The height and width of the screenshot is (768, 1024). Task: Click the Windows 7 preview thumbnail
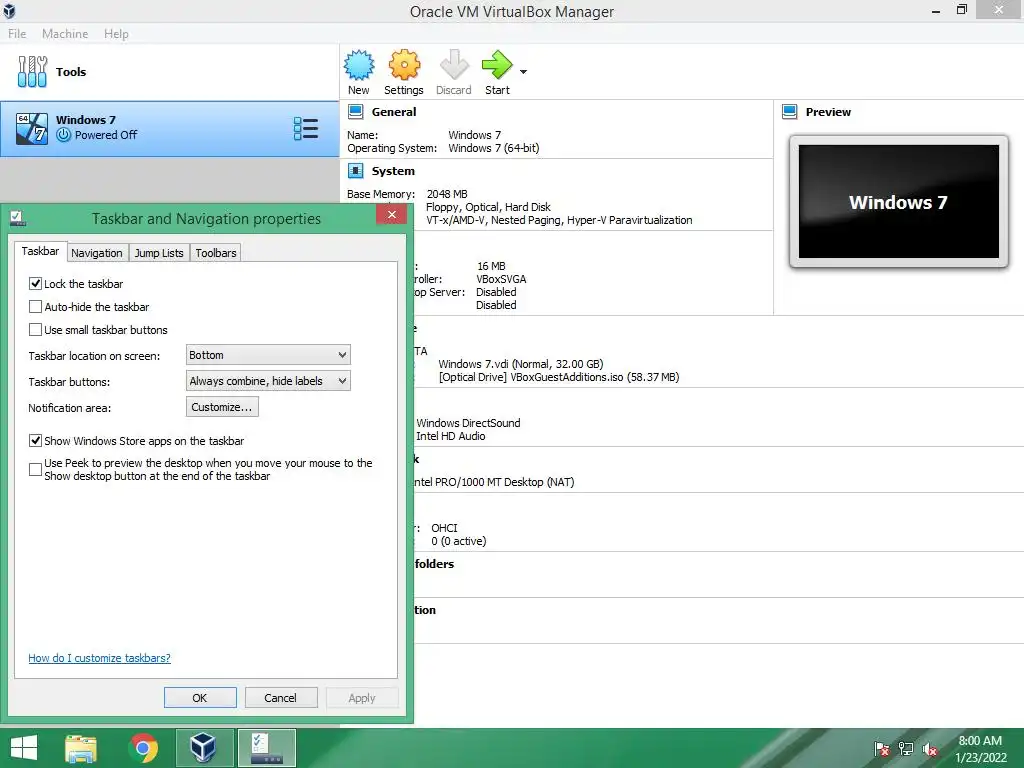(899, 201)
